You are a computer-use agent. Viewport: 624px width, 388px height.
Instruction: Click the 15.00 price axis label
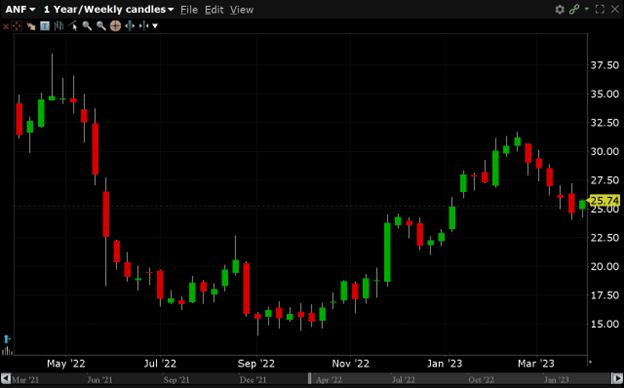[x=604, y=324]
